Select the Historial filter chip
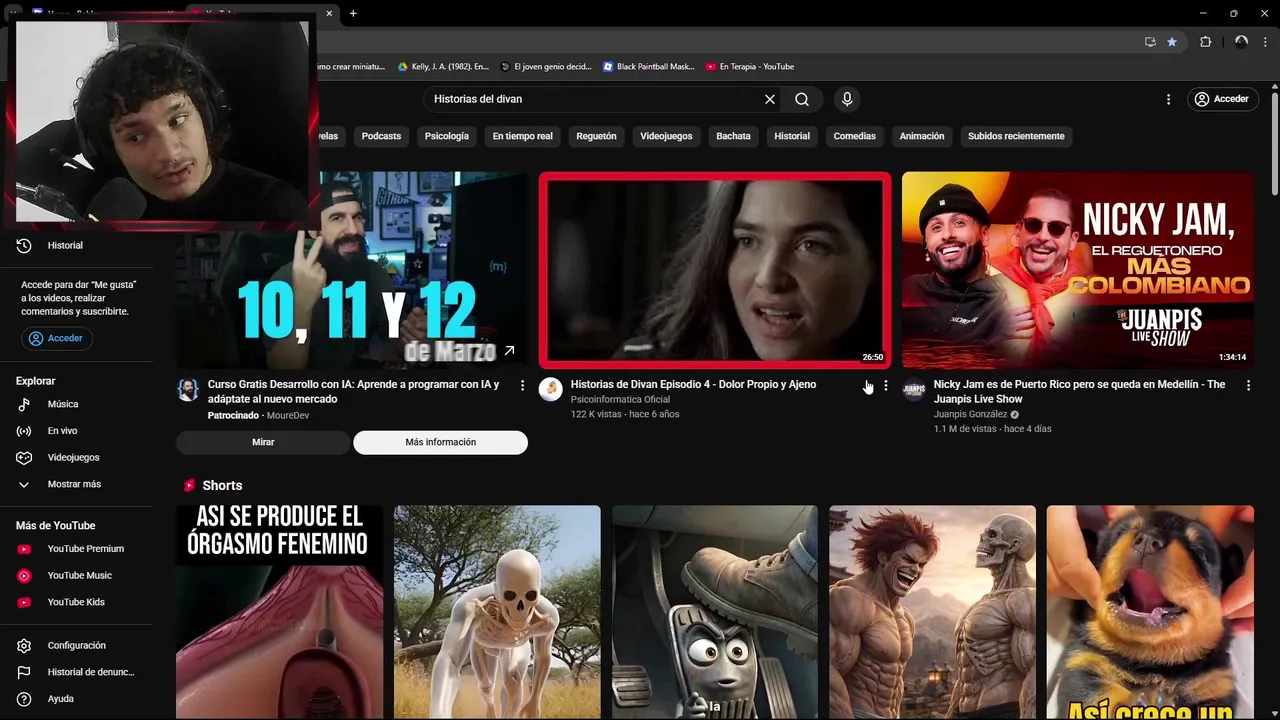 792,136
